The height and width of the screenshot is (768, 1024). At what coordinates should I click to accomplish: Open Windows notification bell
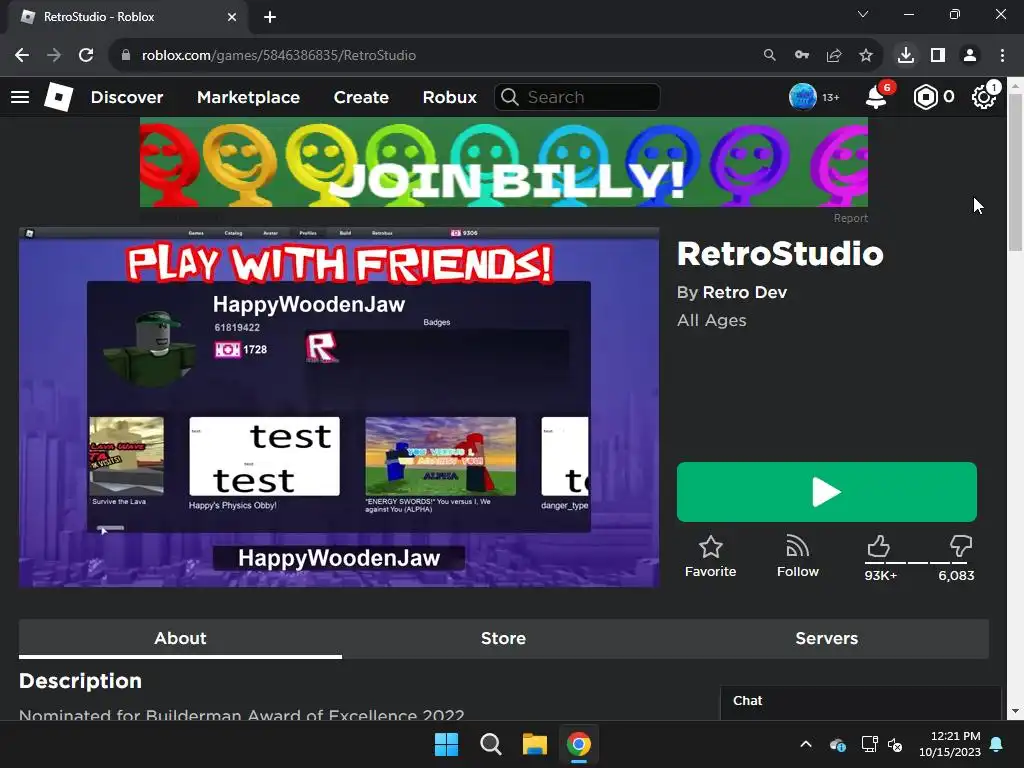click(997, 744)
